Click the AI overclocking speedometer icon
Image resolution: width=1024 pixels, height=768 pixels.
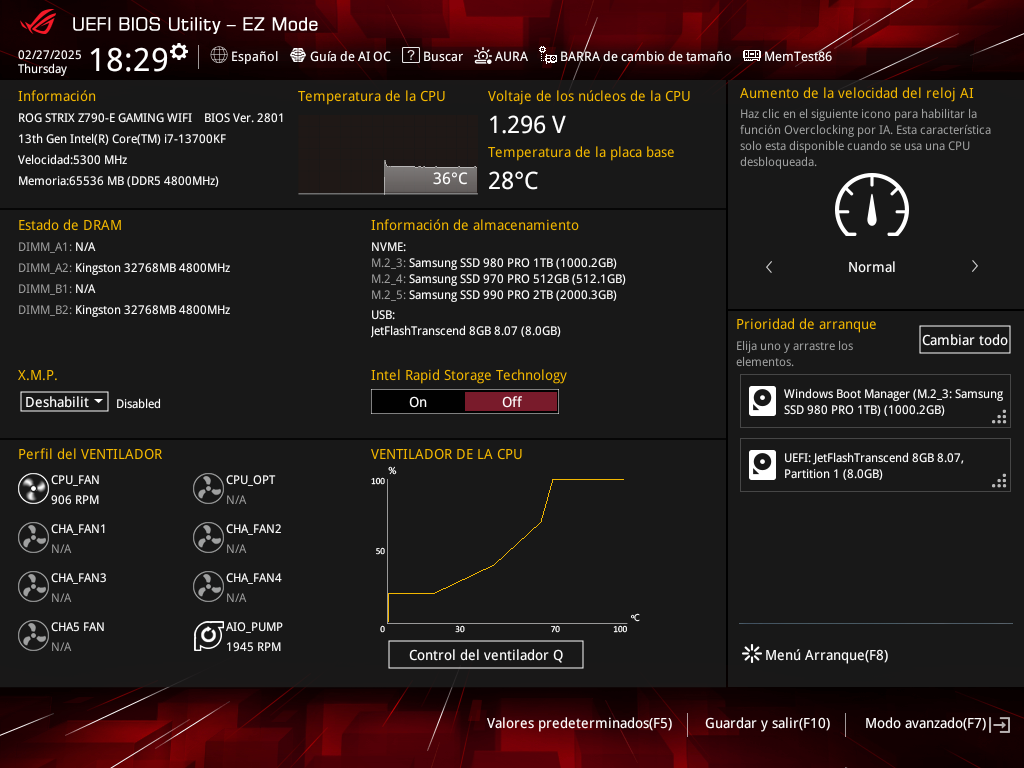[x=872, y=205]
